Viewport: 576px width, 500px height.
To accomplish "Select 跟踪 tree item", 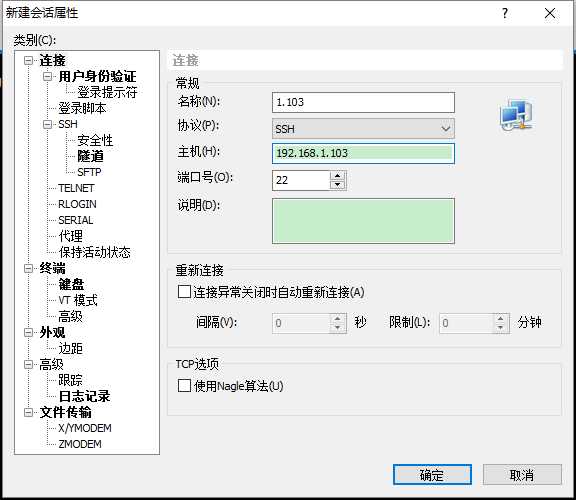I will pyautogui.click(x=70, y=380).
